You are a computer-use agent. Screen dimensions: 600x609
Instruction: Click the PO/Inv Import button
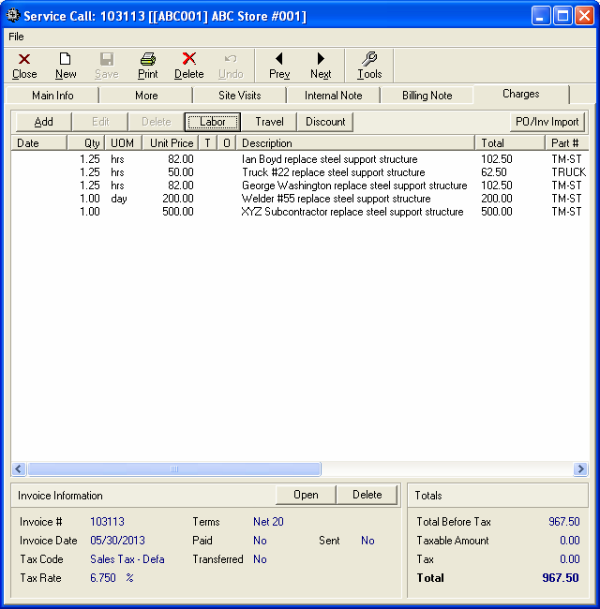click(547, 122)
